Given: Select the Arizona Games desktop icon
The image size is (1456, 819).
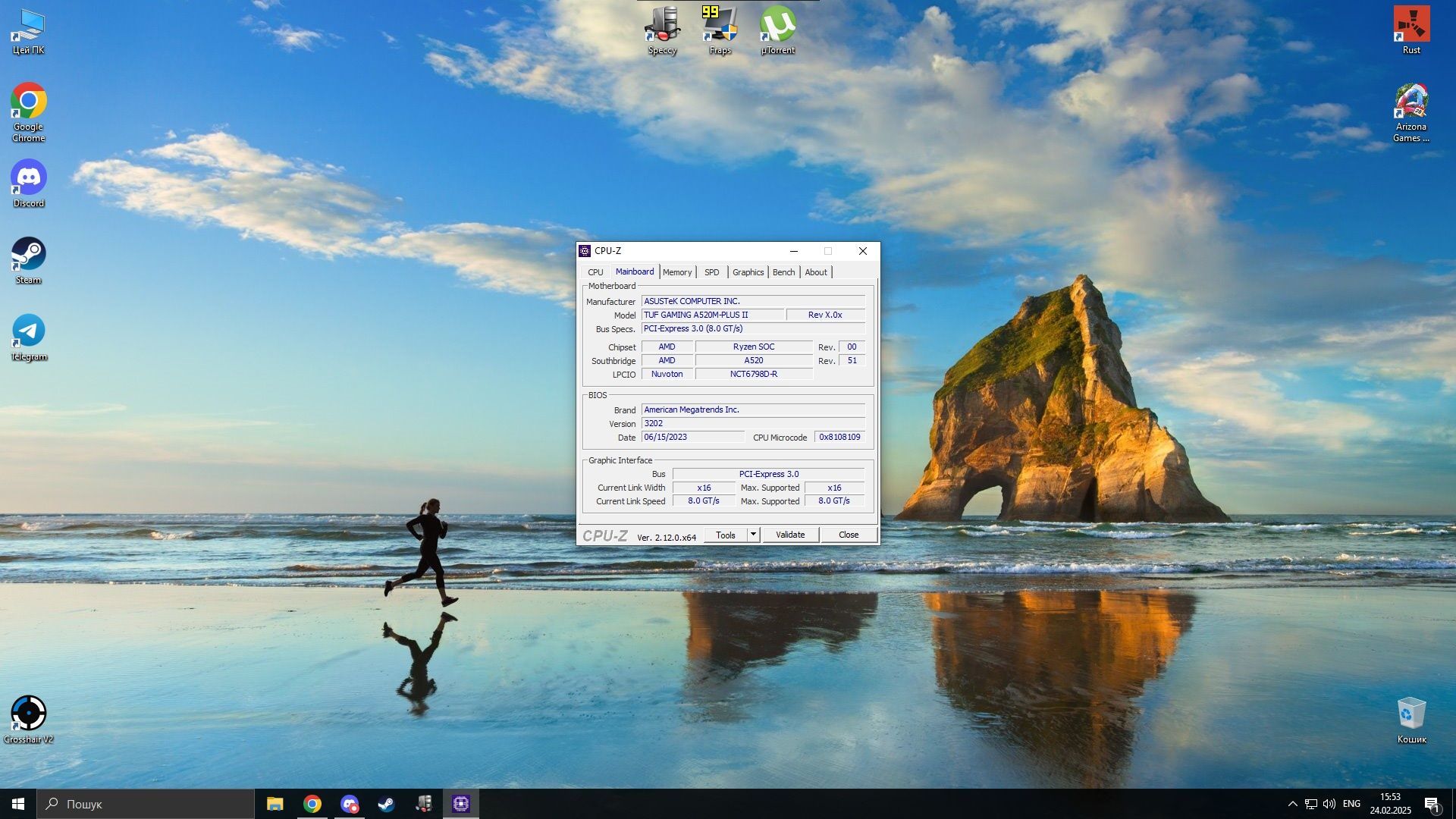Looking at the screenshot, I should tap(1411, 112).
